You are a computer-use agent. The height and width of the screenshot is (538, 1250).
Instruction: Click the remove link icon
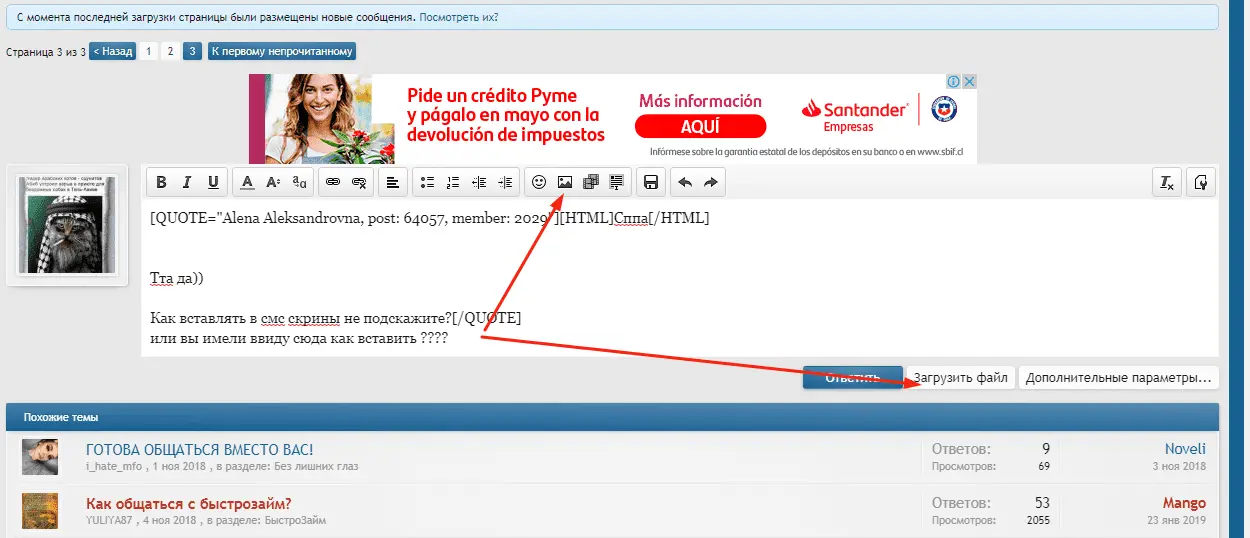tap(359, 182)
